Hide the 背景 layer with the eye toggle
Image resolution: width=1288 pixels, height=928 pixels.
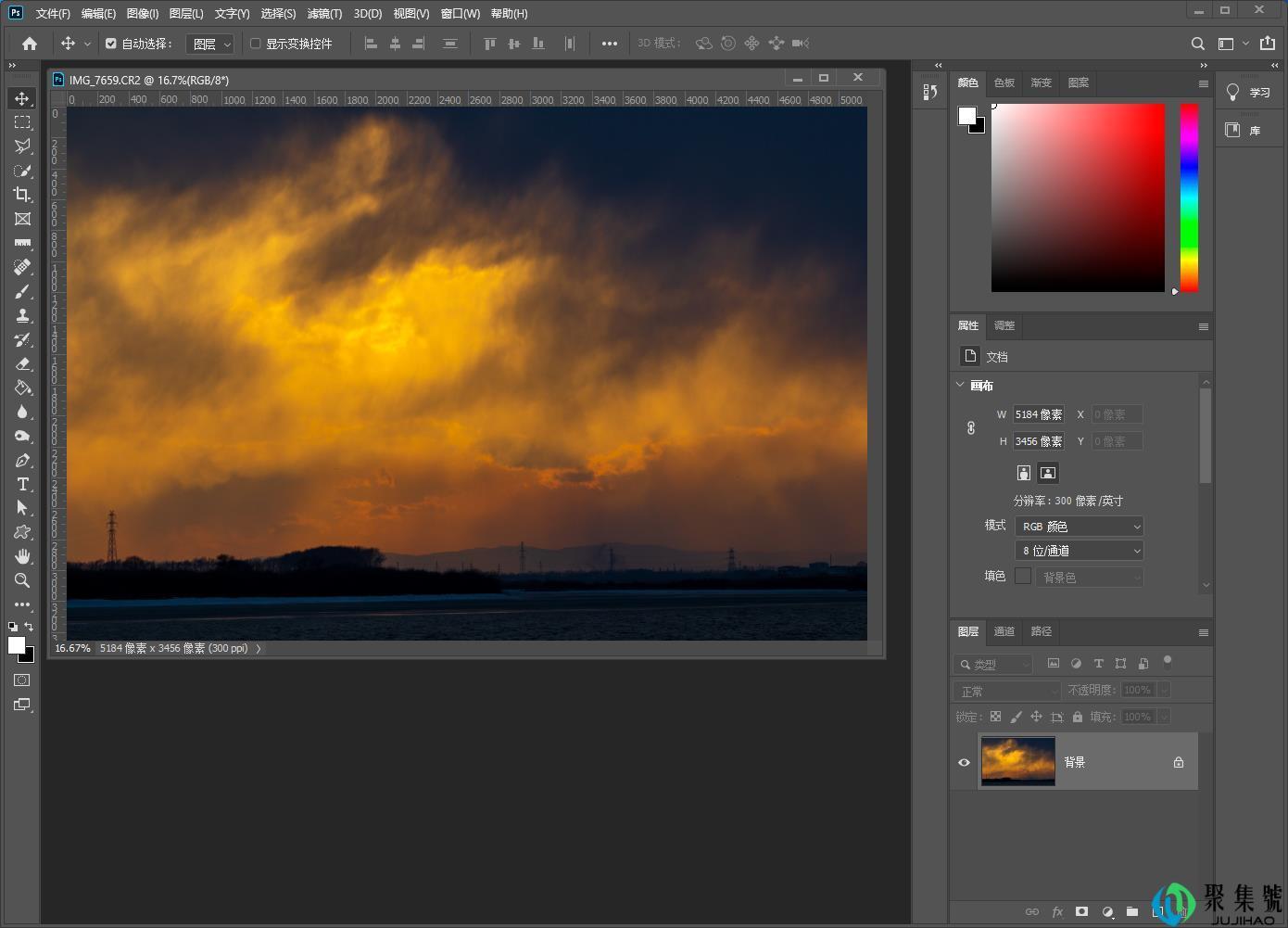point(964,761)
